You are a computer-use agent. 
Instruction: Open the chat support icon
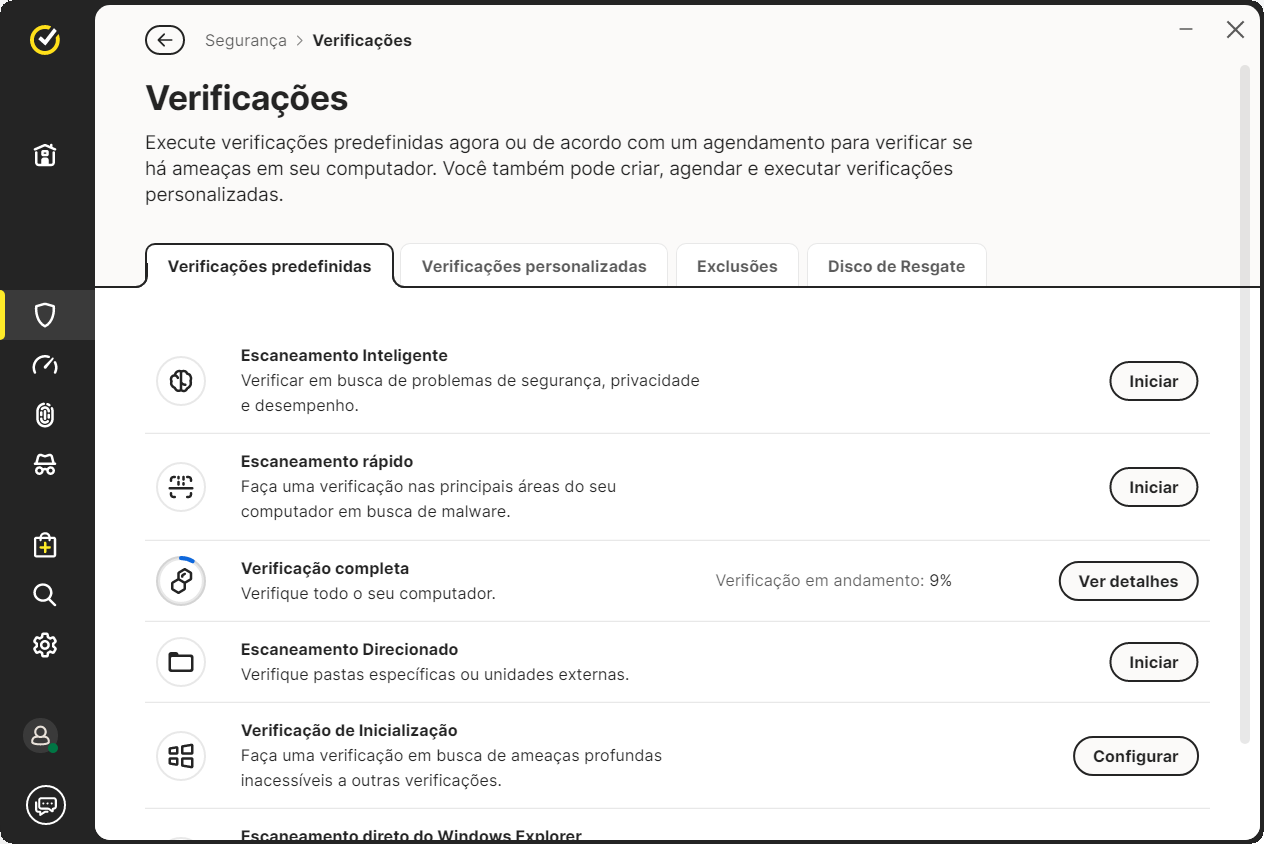click(46, 804)
